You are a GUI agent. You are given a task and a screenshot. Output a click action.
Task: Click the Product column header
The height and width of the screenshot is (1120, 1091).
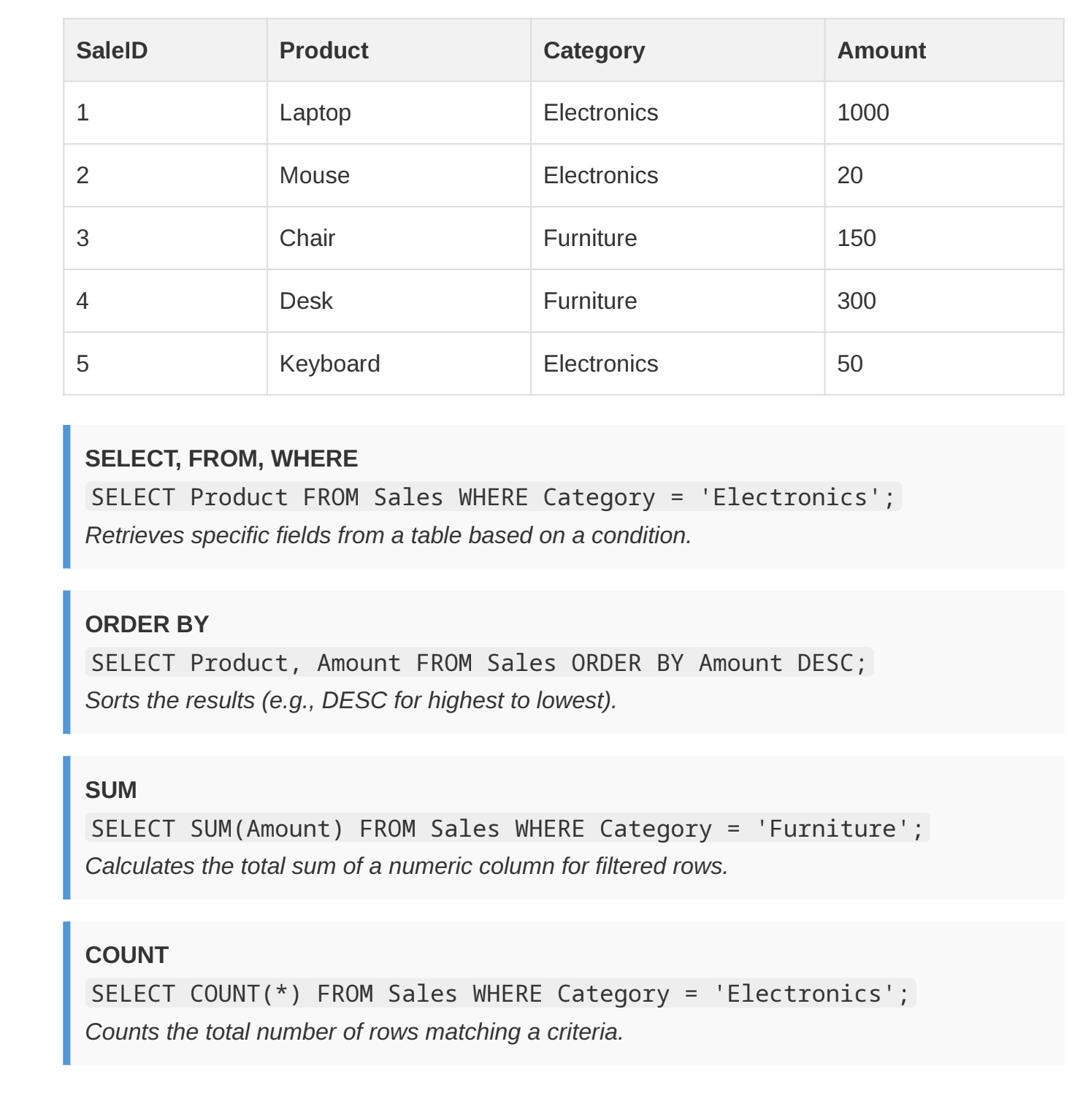pos(399,50)
